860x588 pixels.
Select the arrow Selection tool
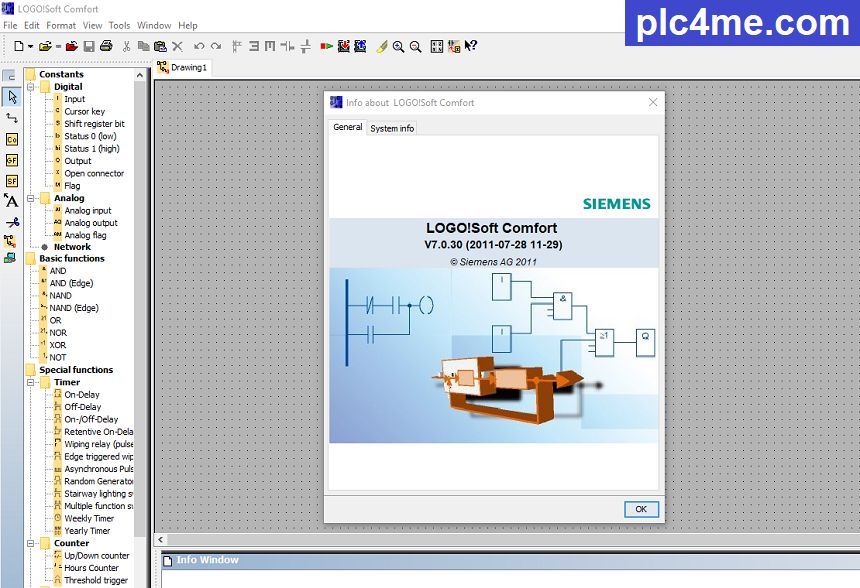(11, 97)
